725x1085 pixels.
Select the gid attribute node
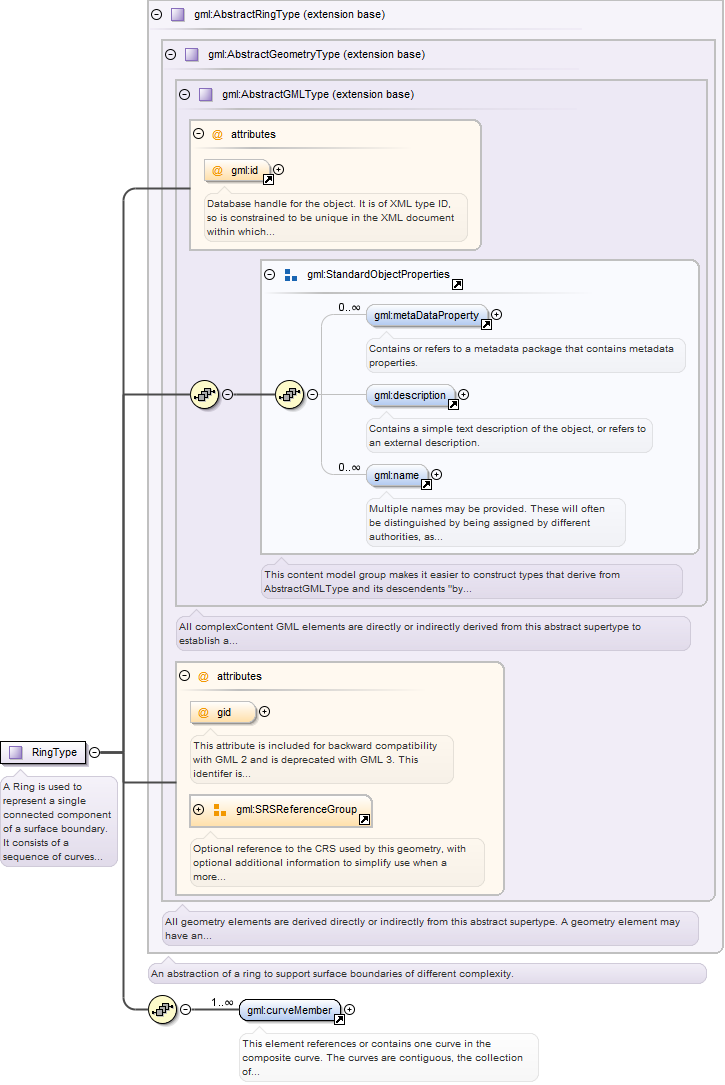(x=223, y=713)
